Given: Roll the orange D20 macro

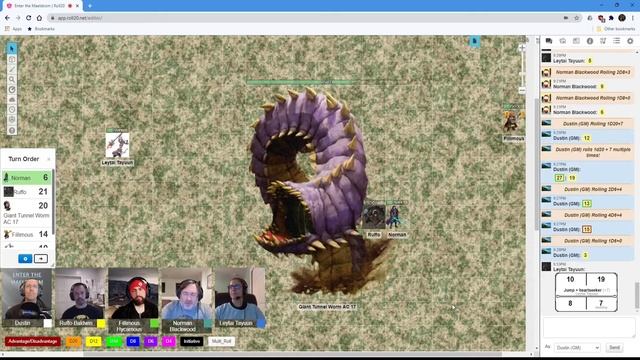Looking at the screenshot, I should (73, 341).
